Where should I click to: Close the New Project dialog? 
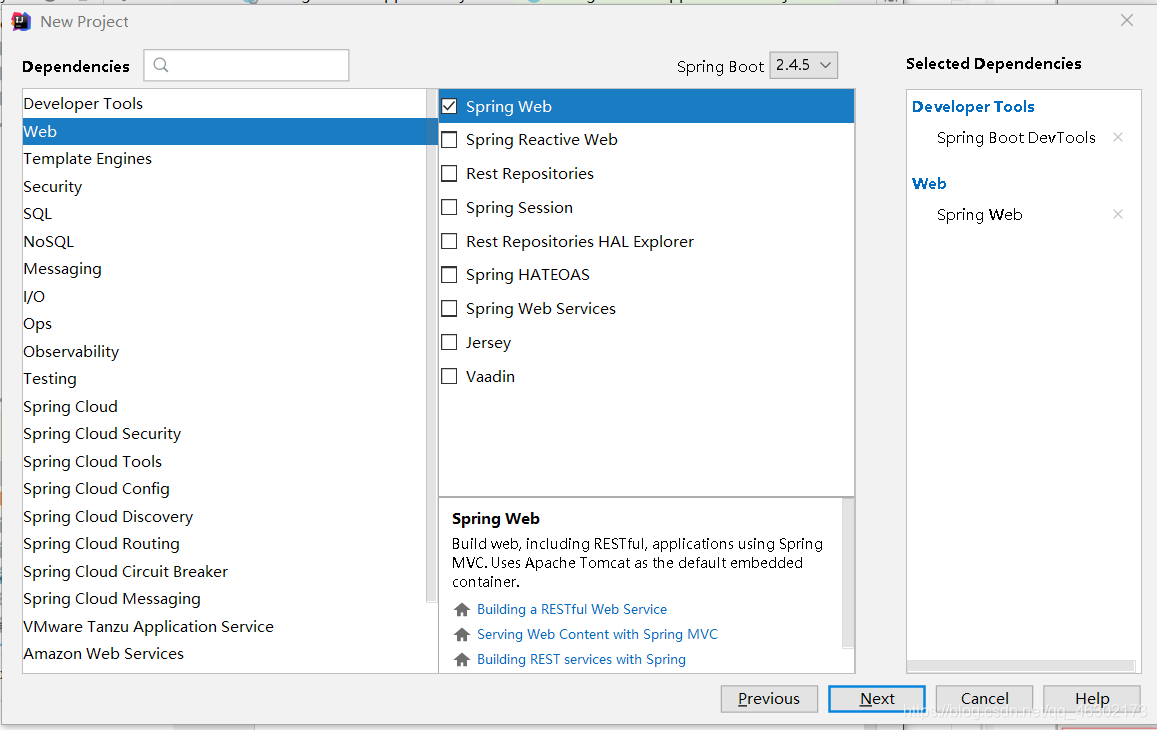pos(1127,21)
